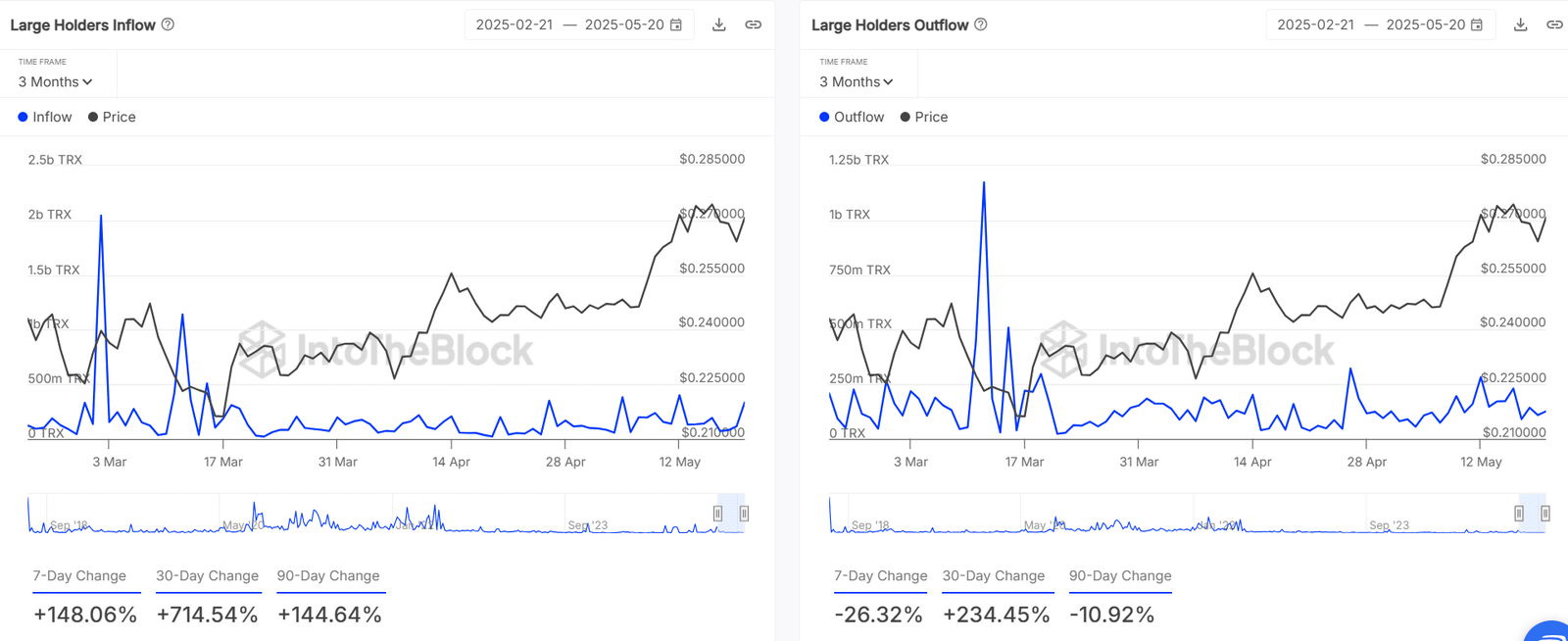Copy link to Large Holders Inflow chart
This screenshot has width=1568, height=641.
753,25
